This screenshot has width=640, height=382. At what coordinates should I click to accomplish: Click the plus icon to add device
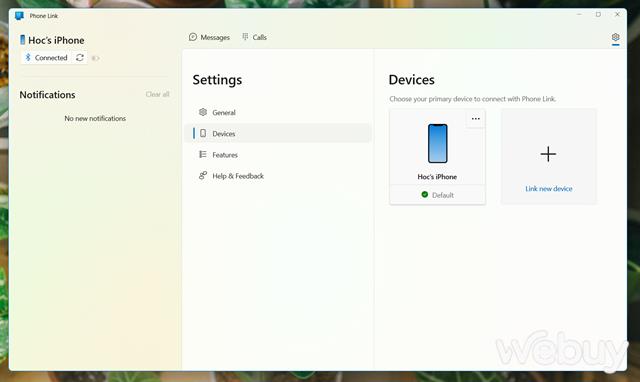[548, 154]
